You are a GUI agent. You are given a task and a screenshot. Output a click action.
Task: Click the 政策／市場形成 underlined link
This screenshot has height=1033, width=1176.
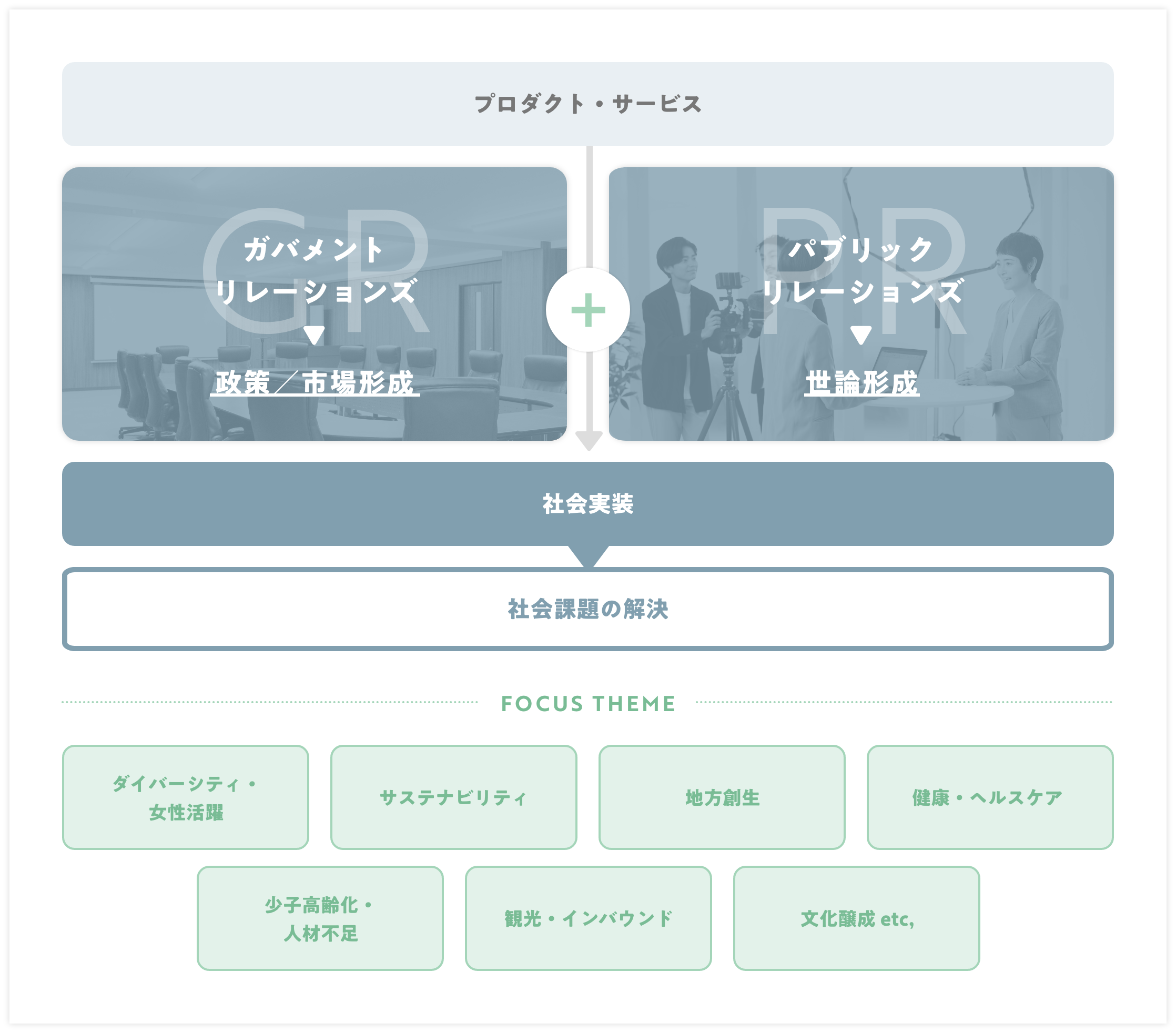[x=315, y=383]
